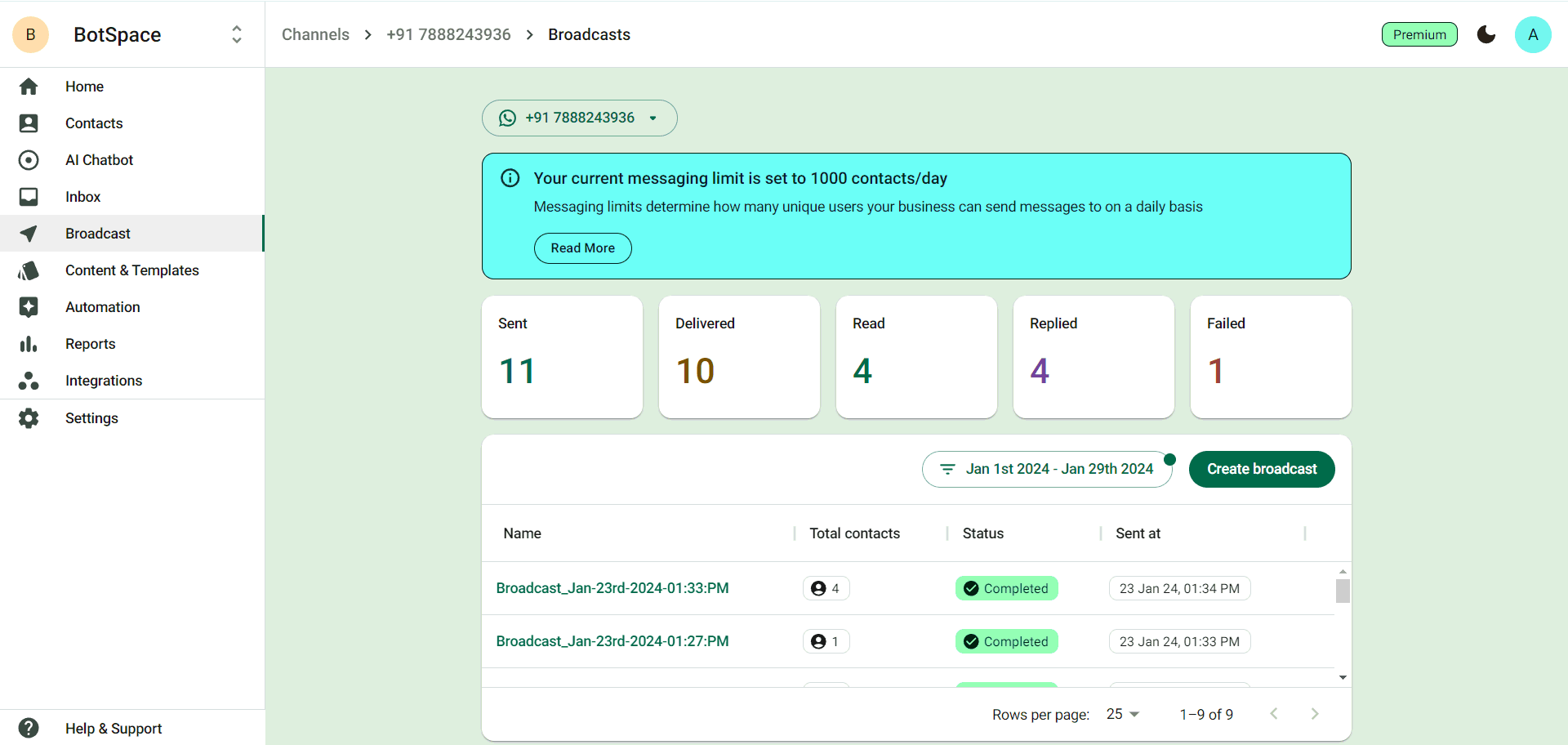The width and height of the screenshot is (1568, 745).
Task: Click the Reports bar chart icon
Action: click(x=29, y=344)
